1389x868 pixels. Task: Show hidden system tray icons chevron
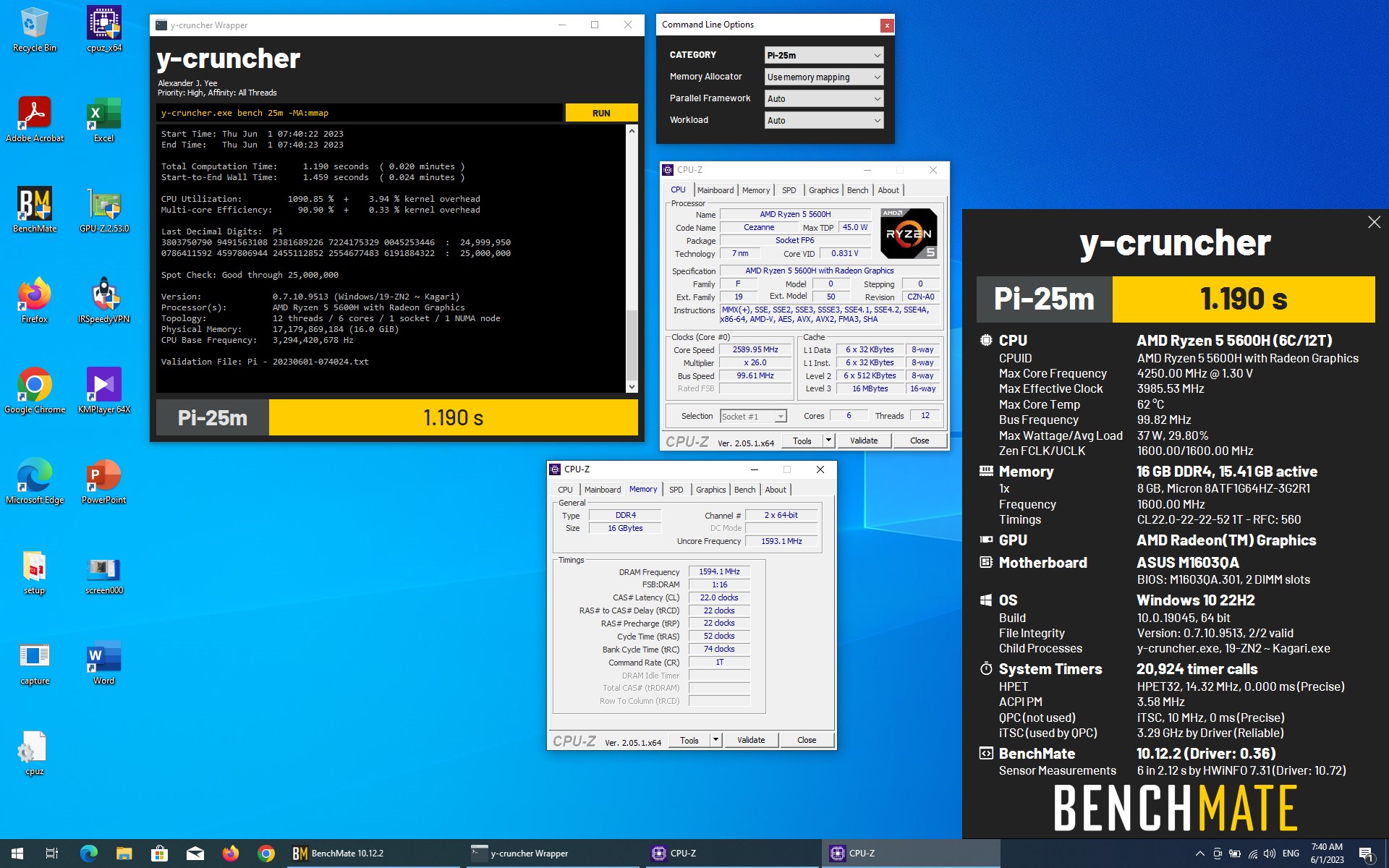click(x=1199, y=854)
